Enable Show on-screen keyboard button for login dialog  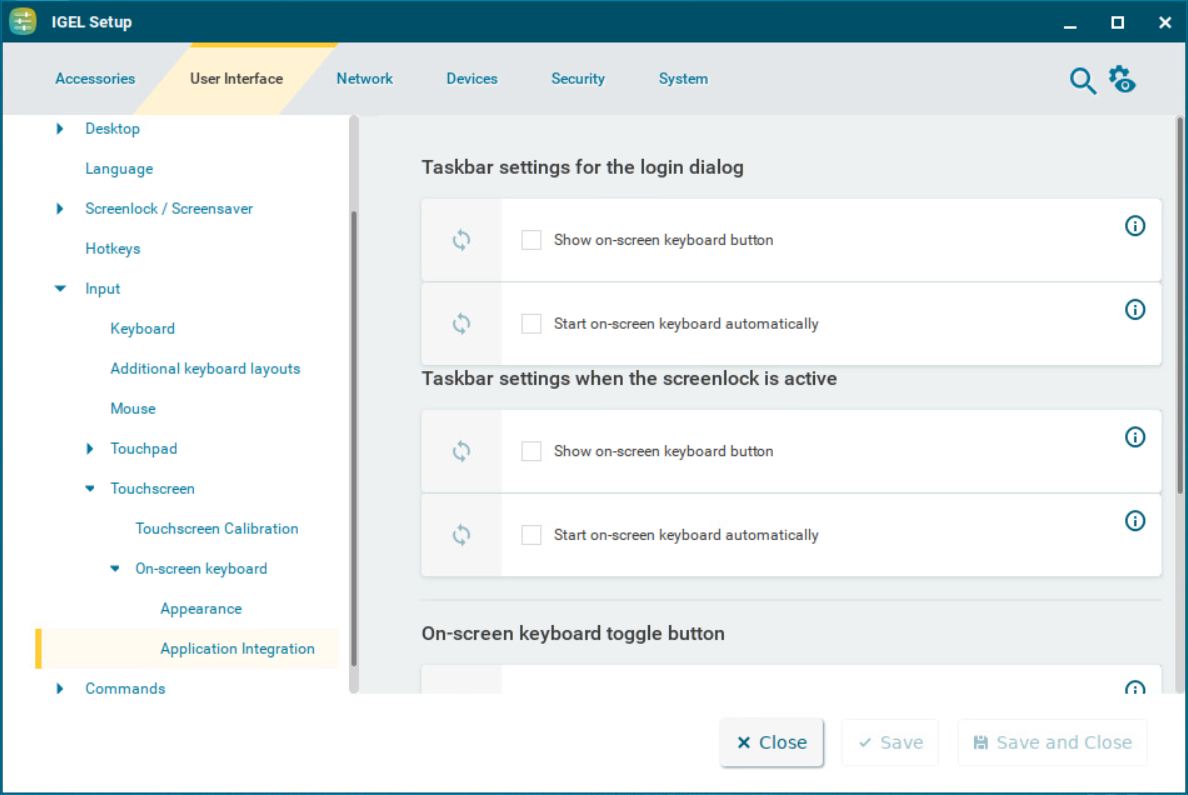(x=531, y=240)
